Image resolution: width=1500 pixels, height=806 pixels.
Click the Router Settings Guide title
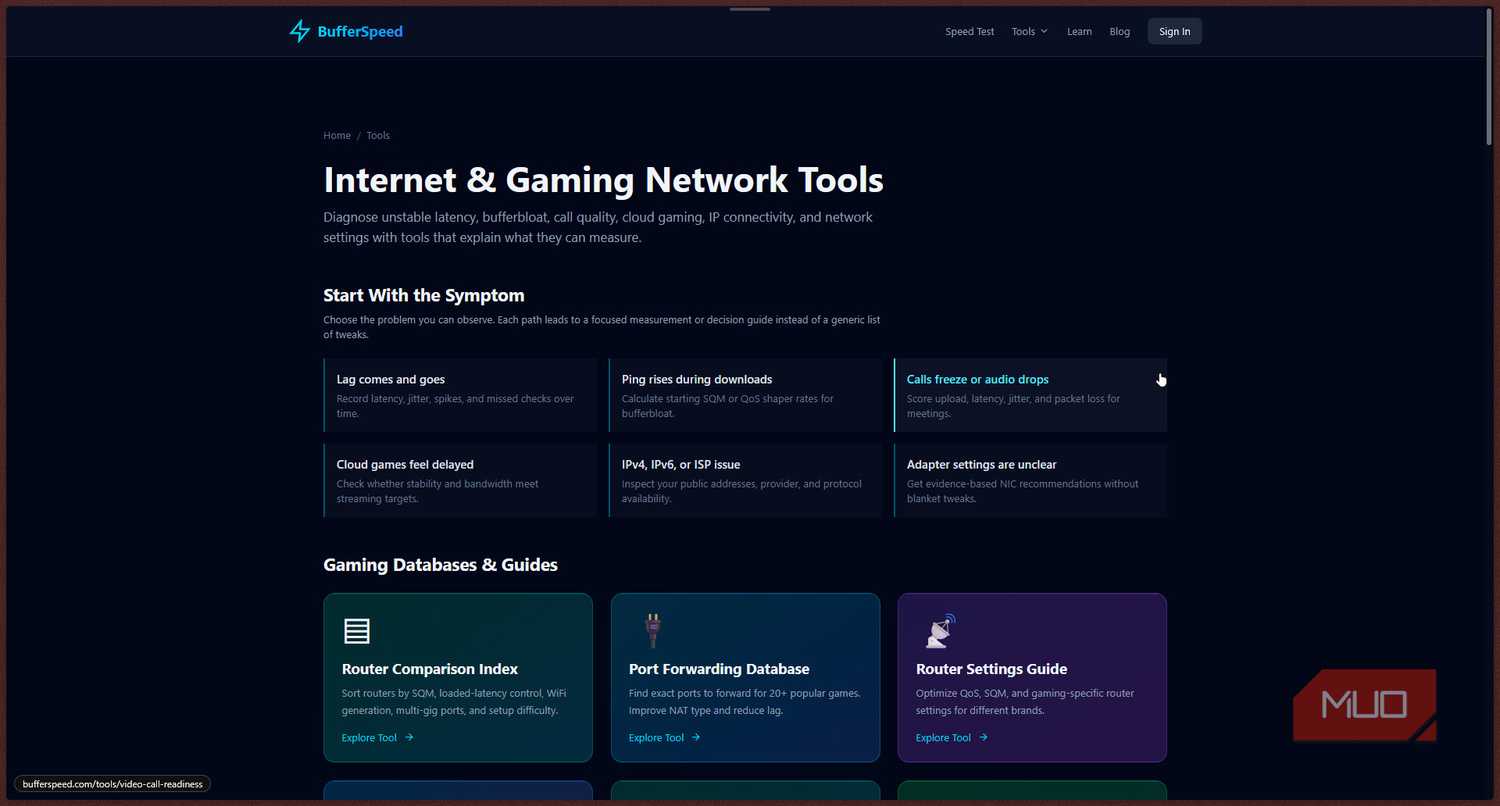click(991, 669)
